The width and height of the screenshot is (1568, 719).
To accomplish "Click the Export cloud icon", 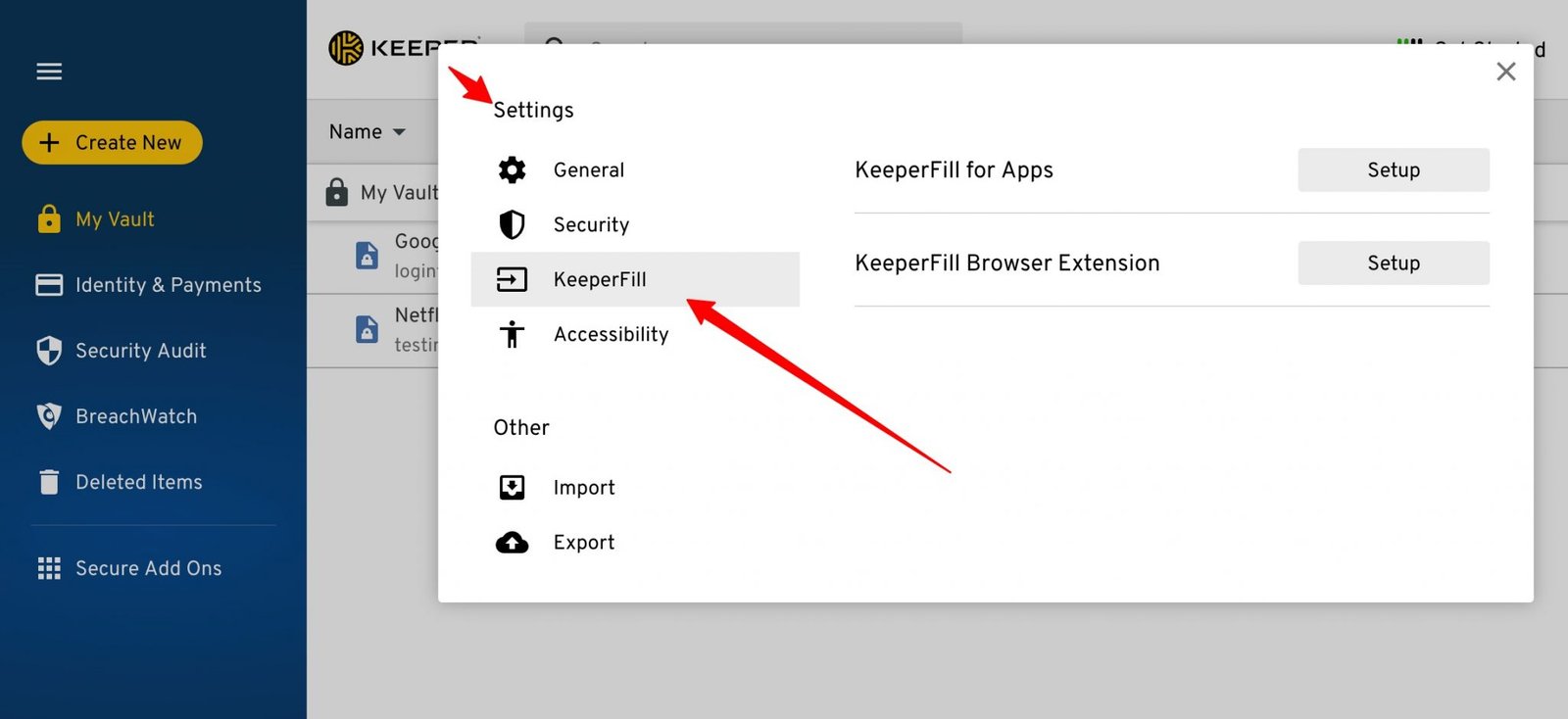I will (512, 543).
